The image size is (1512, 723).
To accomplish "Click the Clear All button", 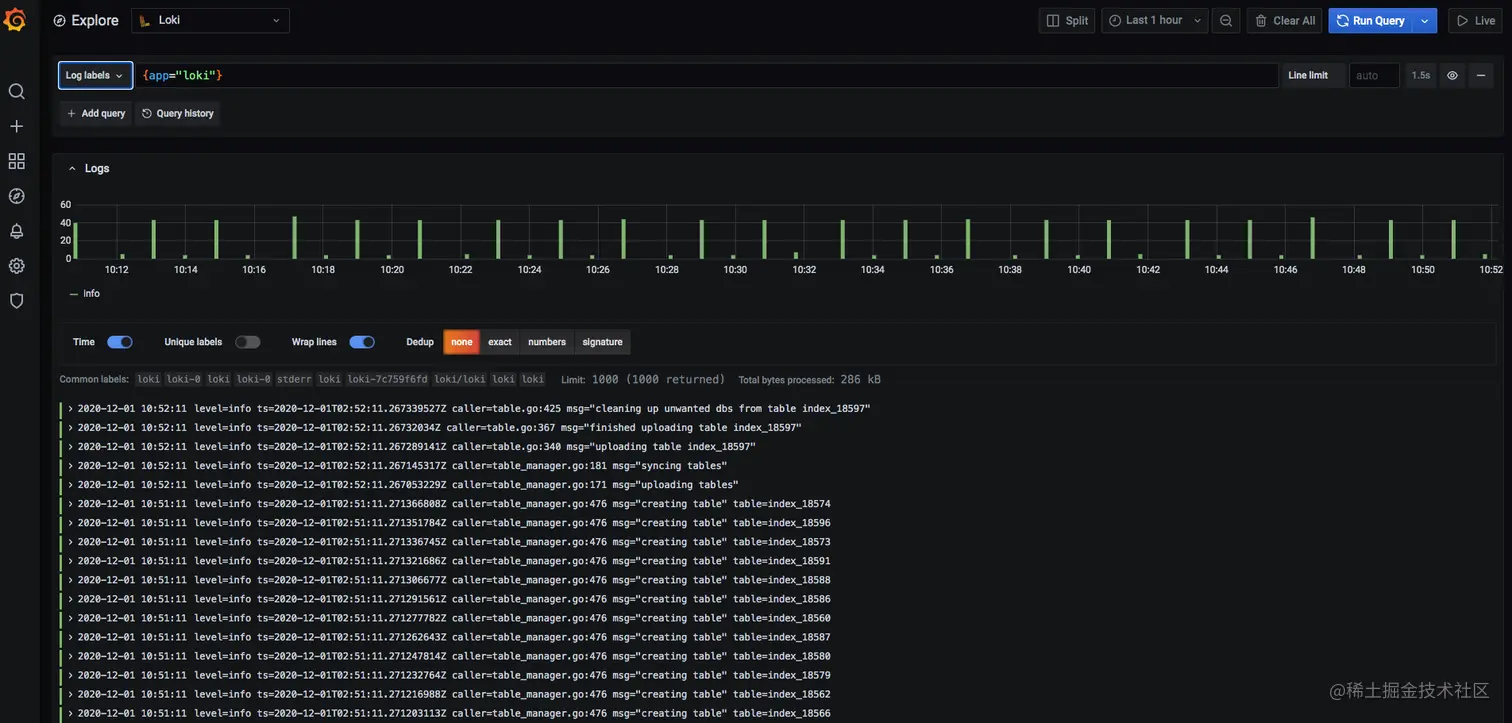I will point(1285,20).
